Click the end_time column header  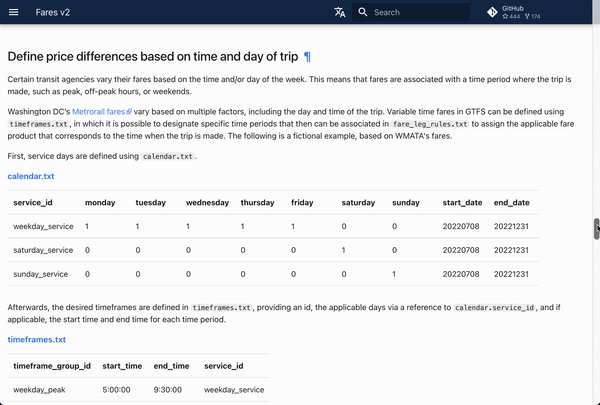(171, 366)
